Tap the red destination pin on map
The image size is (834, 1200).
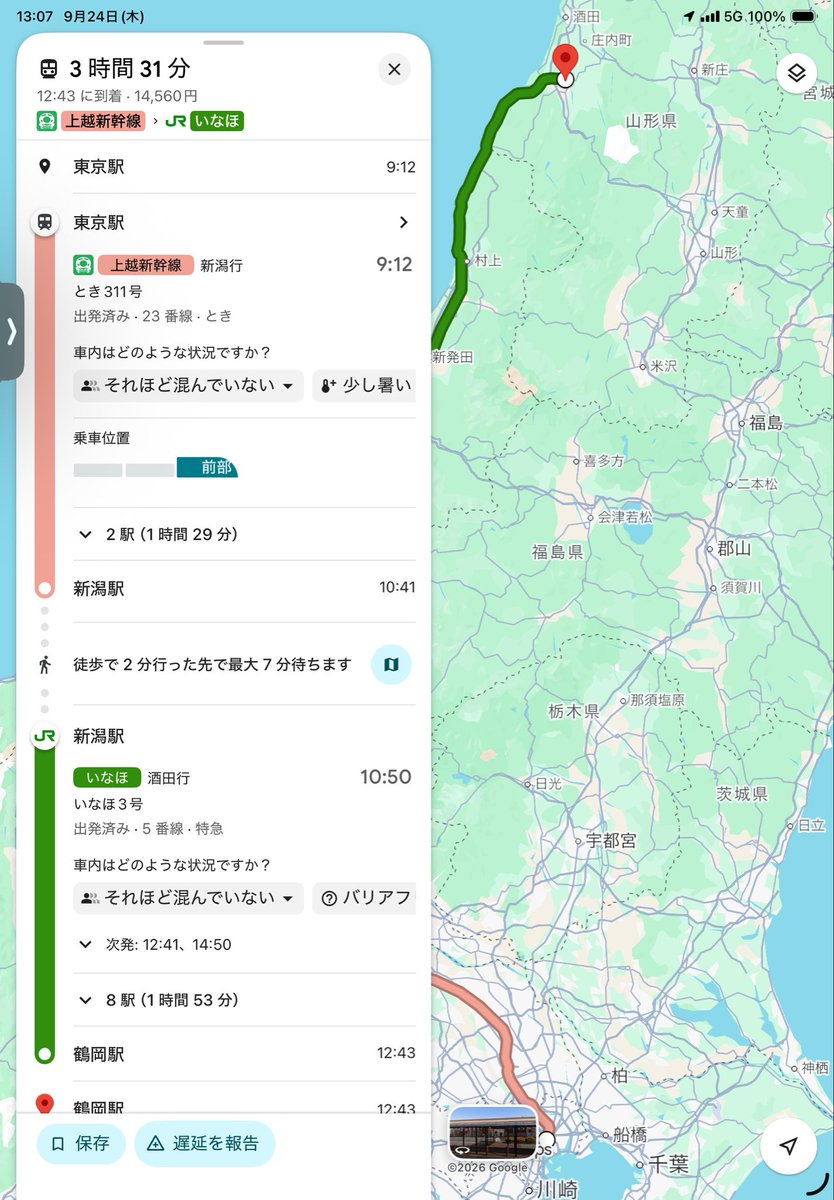pos(565,63)
